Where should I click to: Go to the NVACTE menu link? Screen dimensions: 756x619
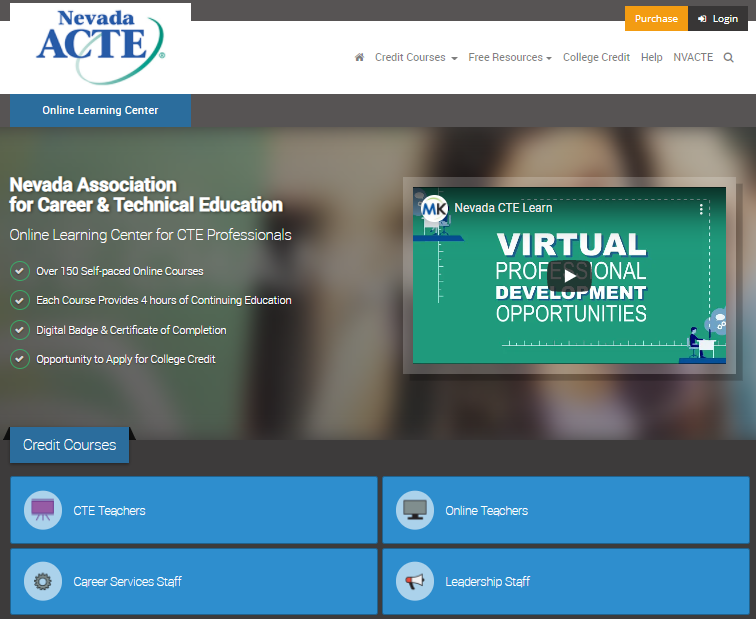pos(693,57)
